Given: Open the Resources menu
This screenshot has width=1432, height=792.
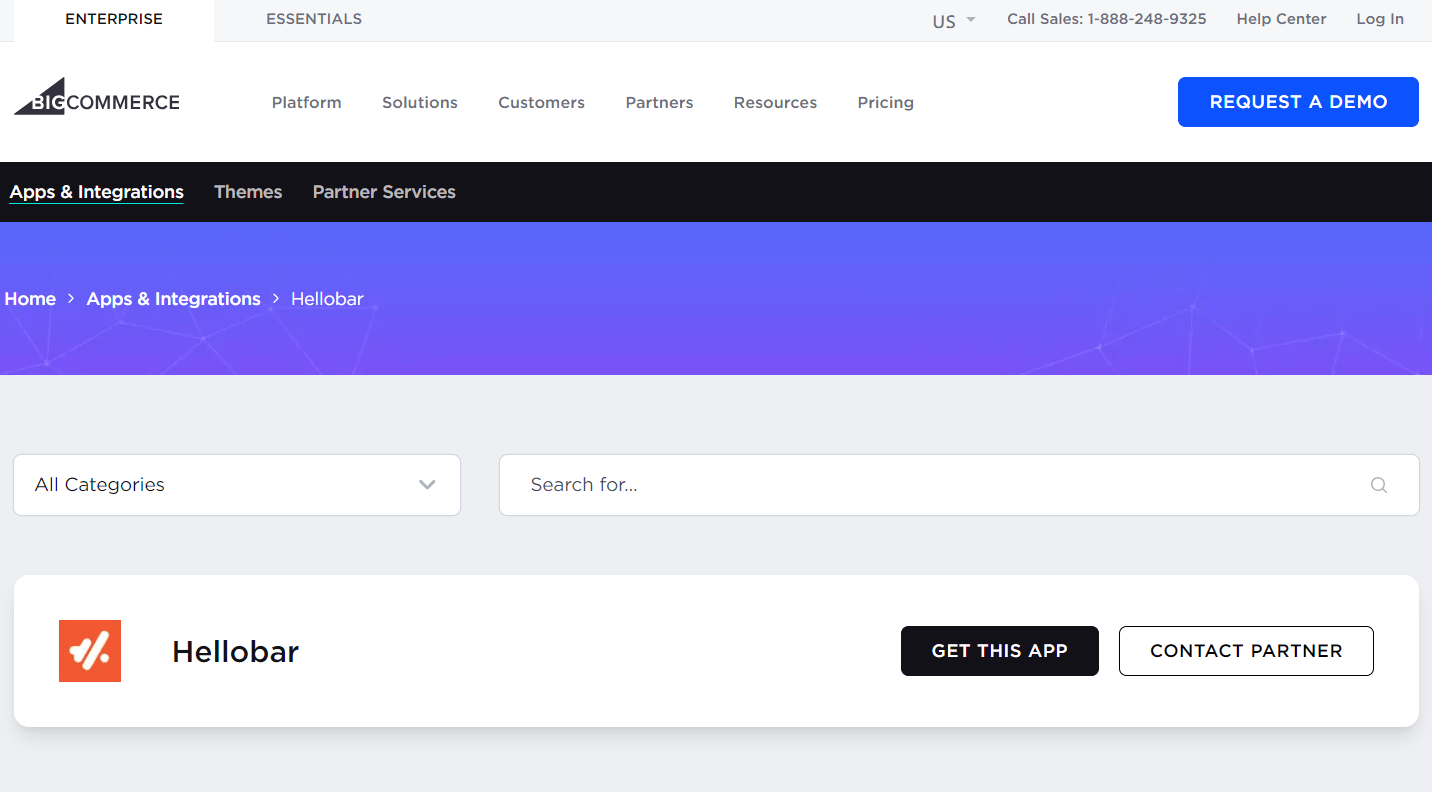Looking at the screenshot, I should tap(775, 102).
